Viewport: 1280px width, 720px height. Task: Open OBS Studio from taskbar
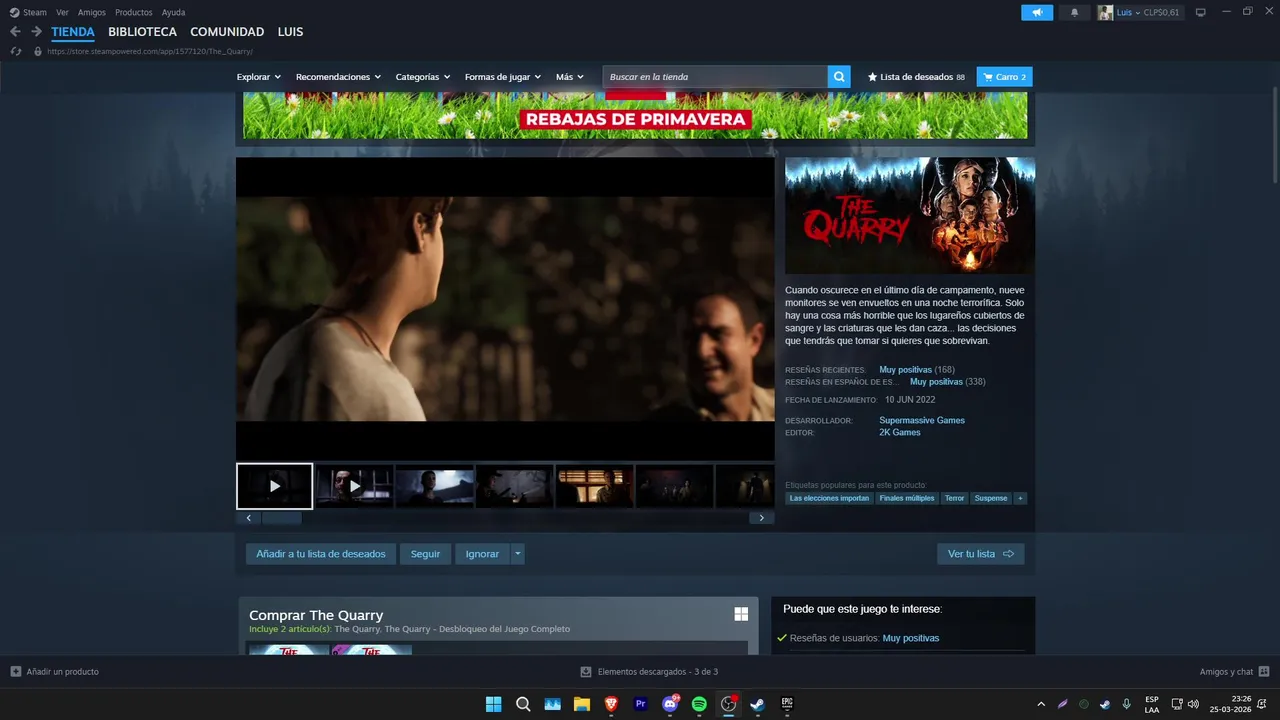click(728, 704)
